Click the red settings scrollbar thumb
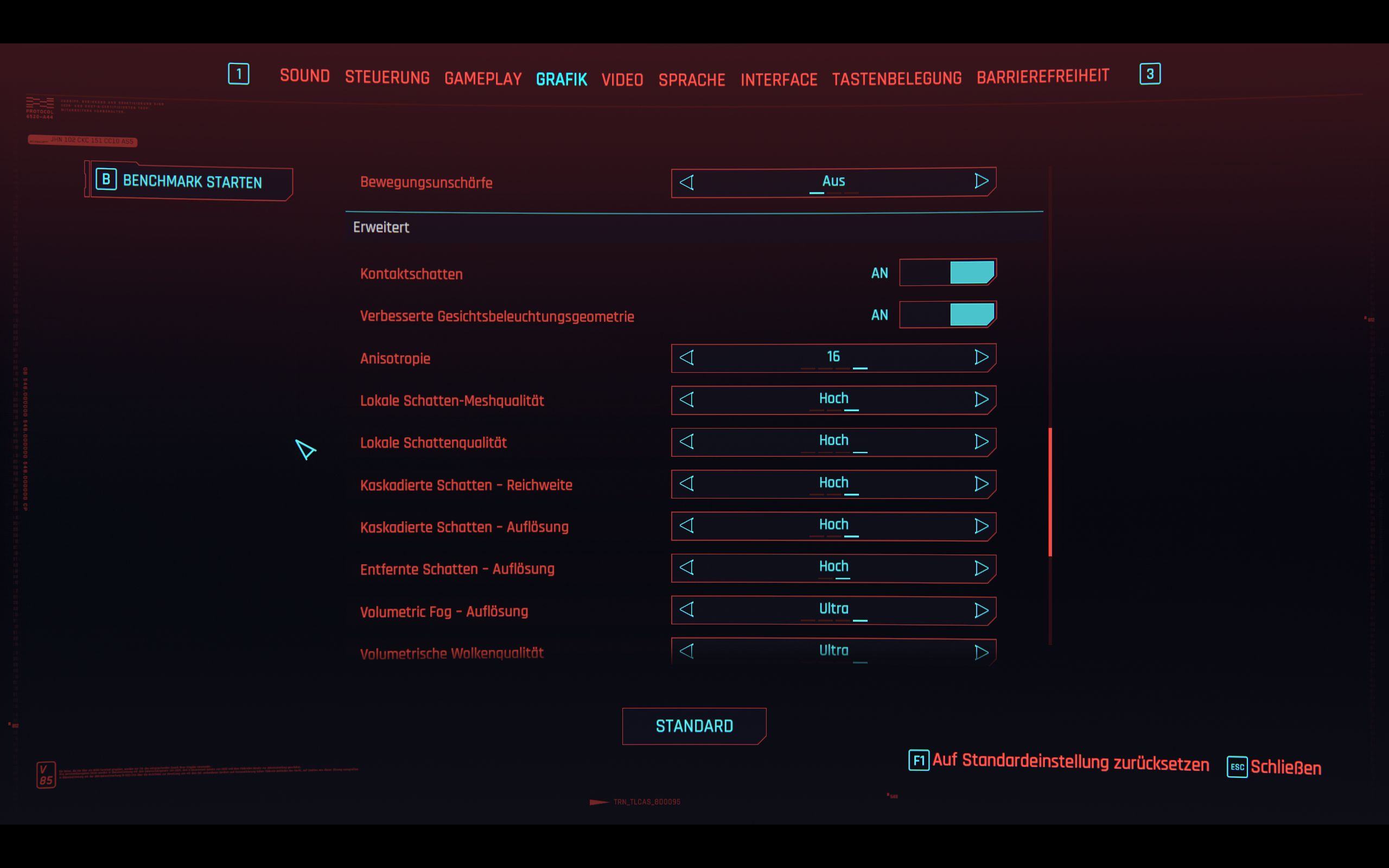This screenshot has height=868, width=1389. (1050, 492)
